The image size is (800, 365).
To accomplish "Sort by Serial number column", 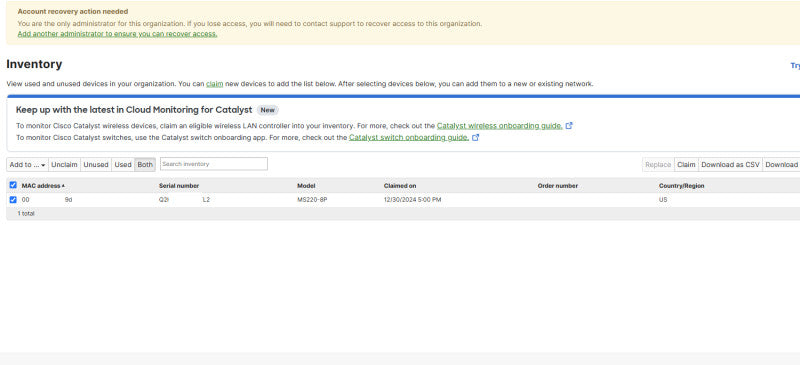I will [x=179, y=186].
